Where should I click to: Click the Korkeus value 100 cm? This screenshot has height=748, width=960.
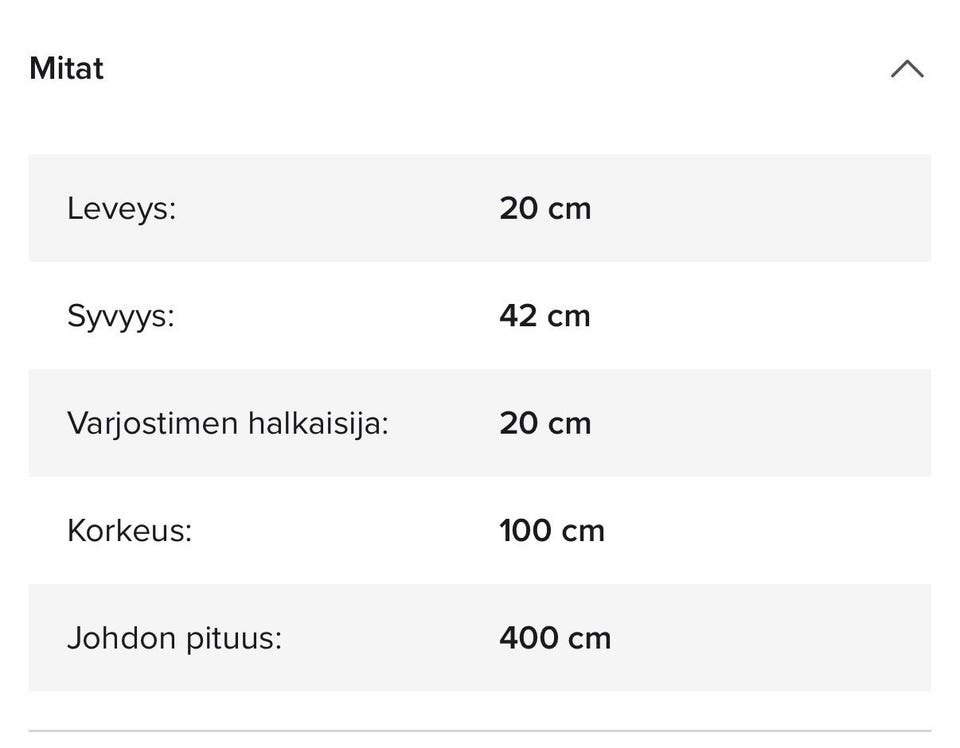[552, 530]
